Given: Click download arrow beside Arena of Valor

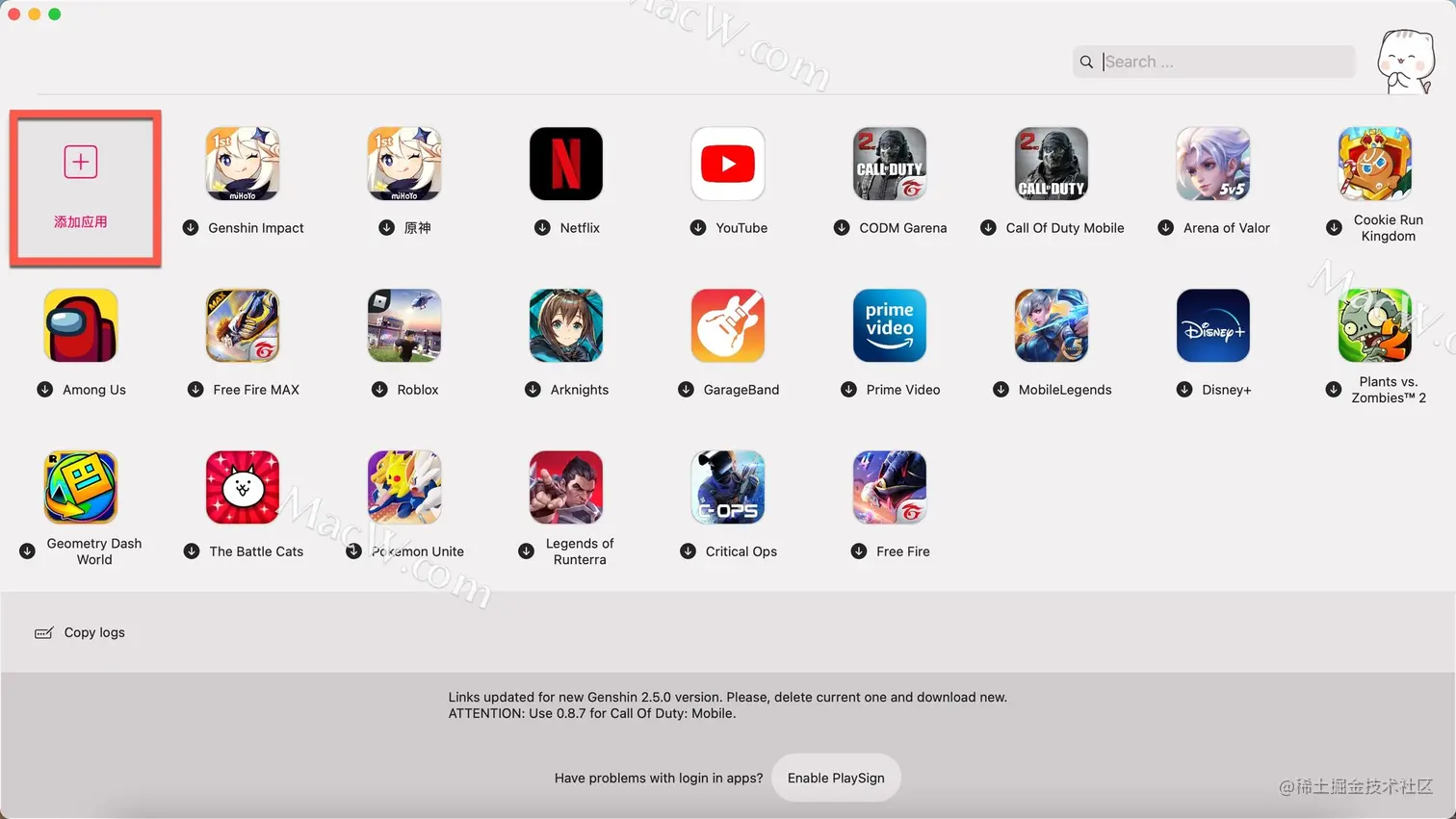Looking at the screenshot, I should click(1165, 228).
